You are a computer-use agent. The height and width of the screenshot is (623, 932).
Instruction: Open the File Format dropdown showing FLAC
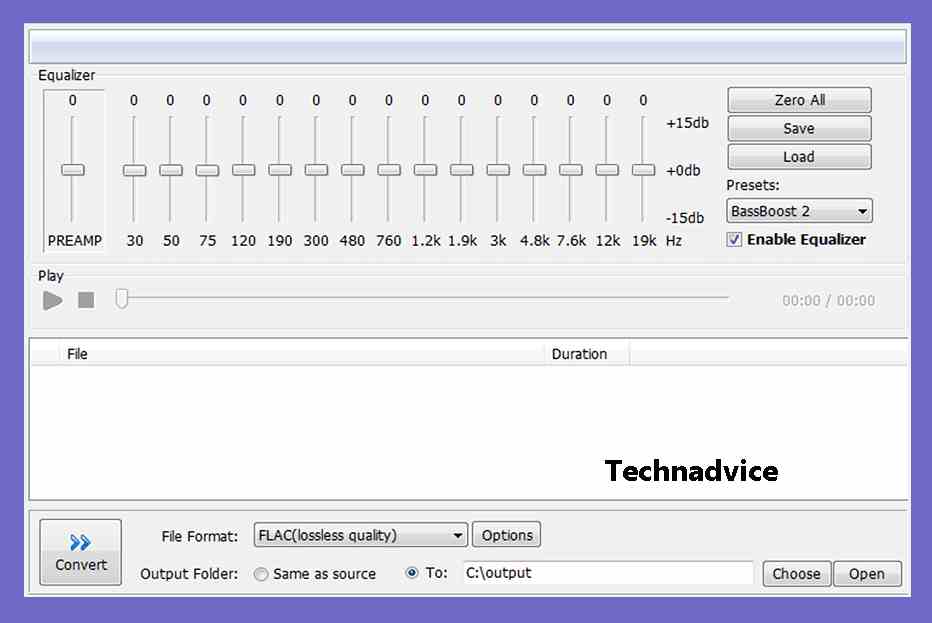pyautogui.click(x=361, y=535)
